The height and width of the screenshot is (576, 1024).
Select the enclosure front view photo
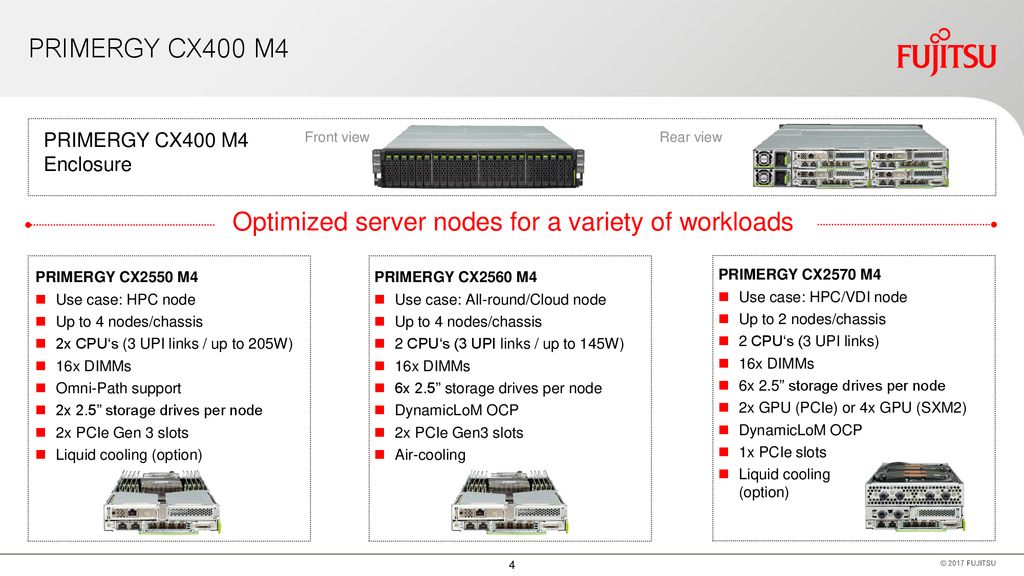click(478, 156)
